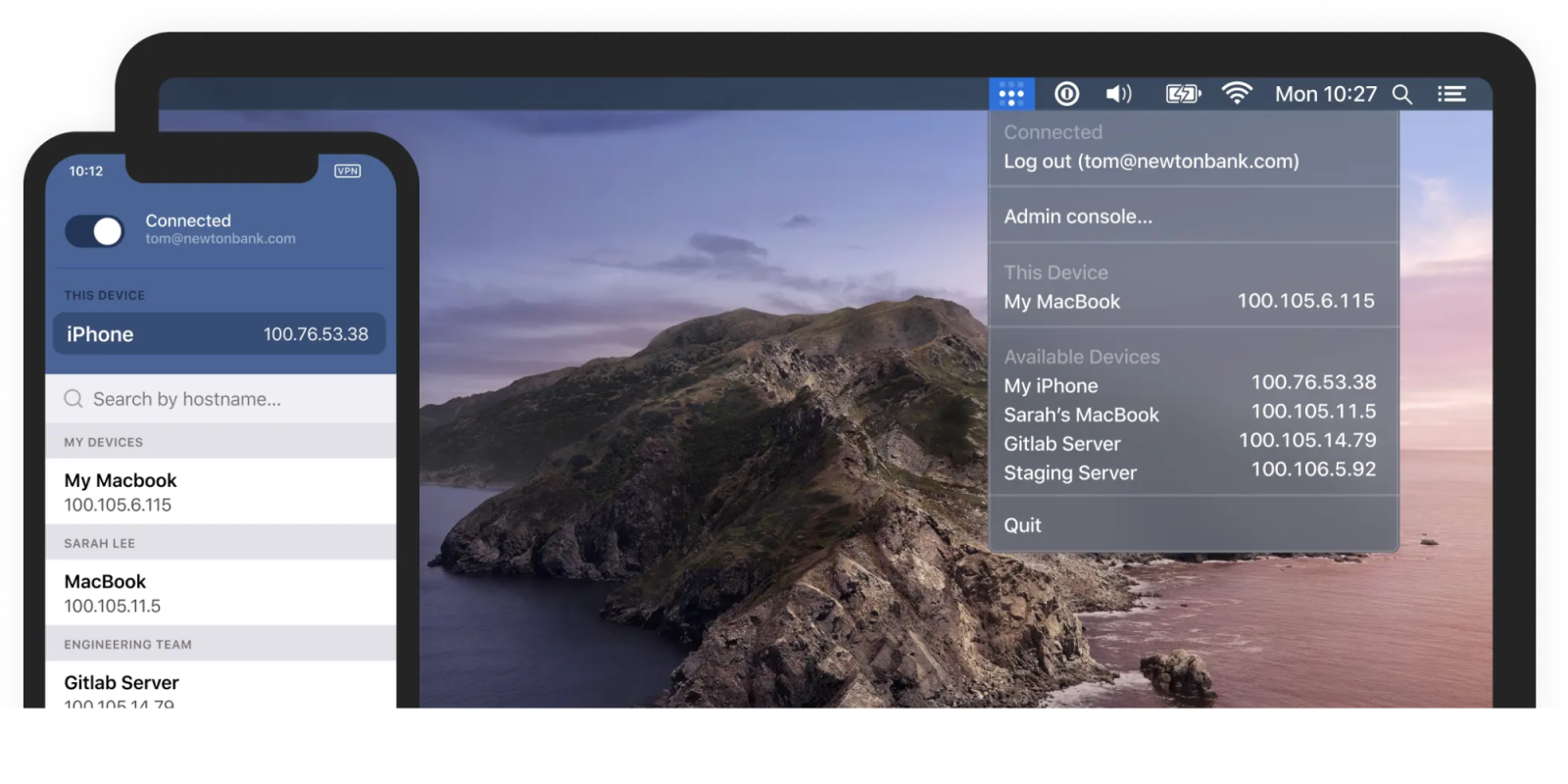Open the battery status icon
This screenshot has height=784, width=1568.
pyautogui.click(x=1183, y=94)
